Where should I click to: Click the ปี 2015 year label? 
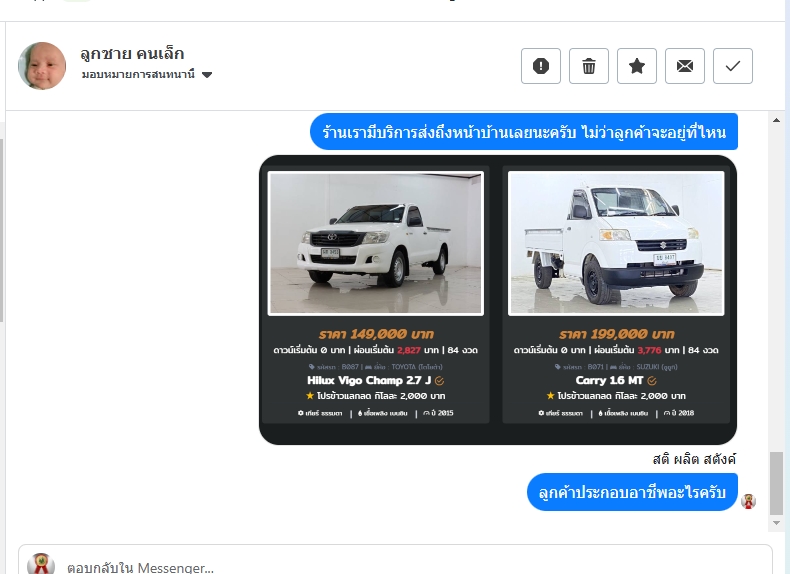(x=438, y=413)
